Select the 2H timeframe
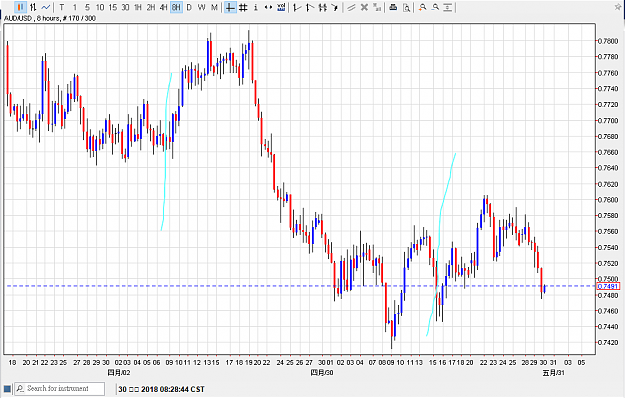Viewport: 625px width, 398px height. coord(151,7)
